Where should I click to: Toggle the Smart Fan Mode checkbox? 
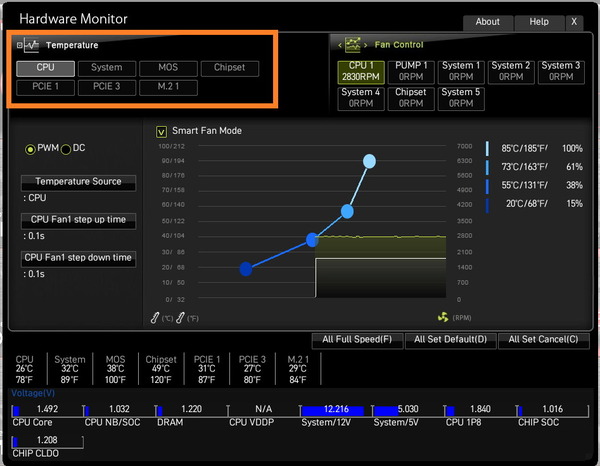click(x=161, y=132)
